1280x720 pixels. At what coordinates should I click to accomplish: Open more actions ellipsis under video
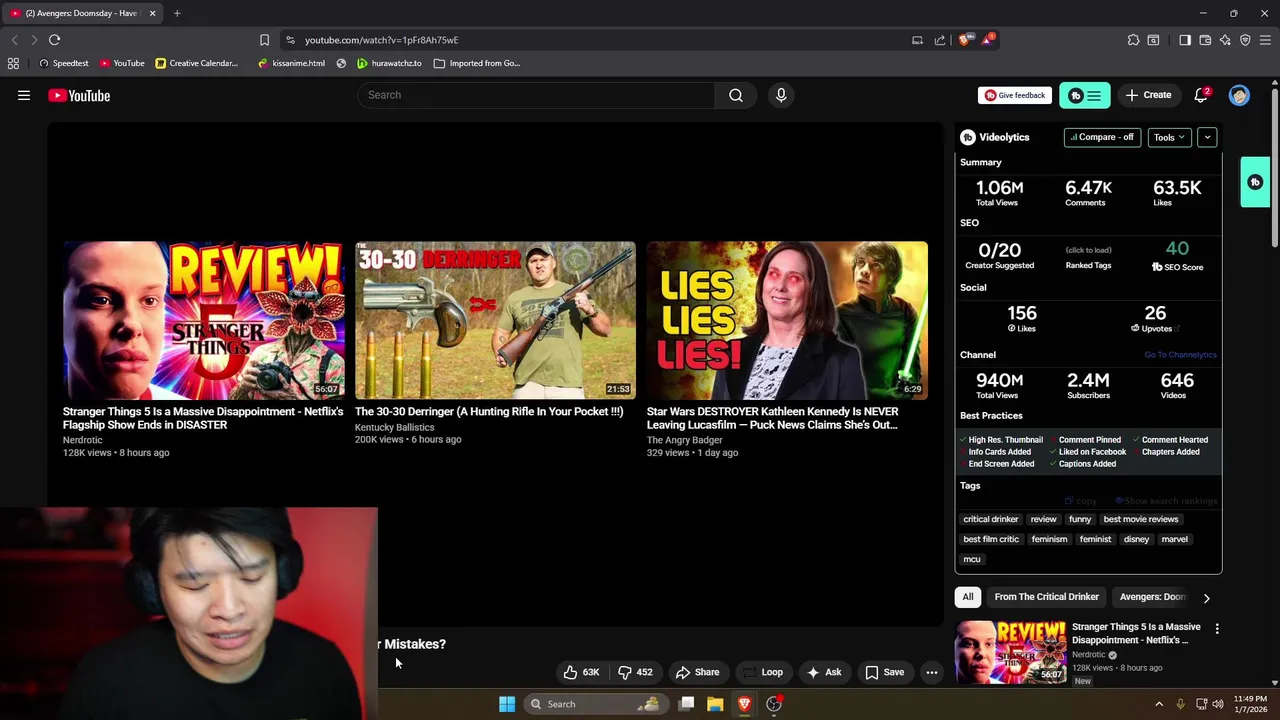[x=931, y=672]
